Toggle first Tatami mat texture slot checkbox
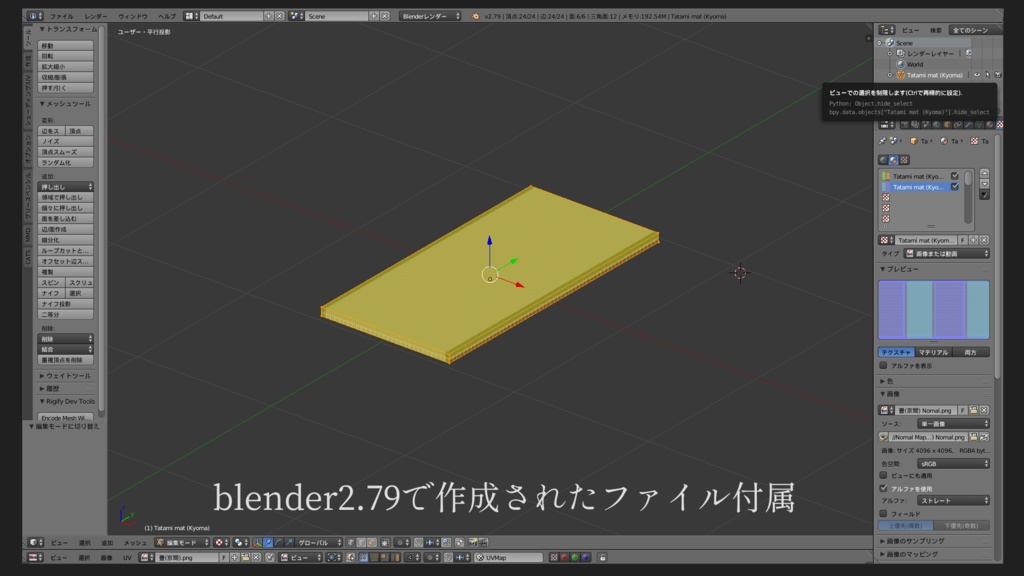1024x576 pixels. coord(955,176)
